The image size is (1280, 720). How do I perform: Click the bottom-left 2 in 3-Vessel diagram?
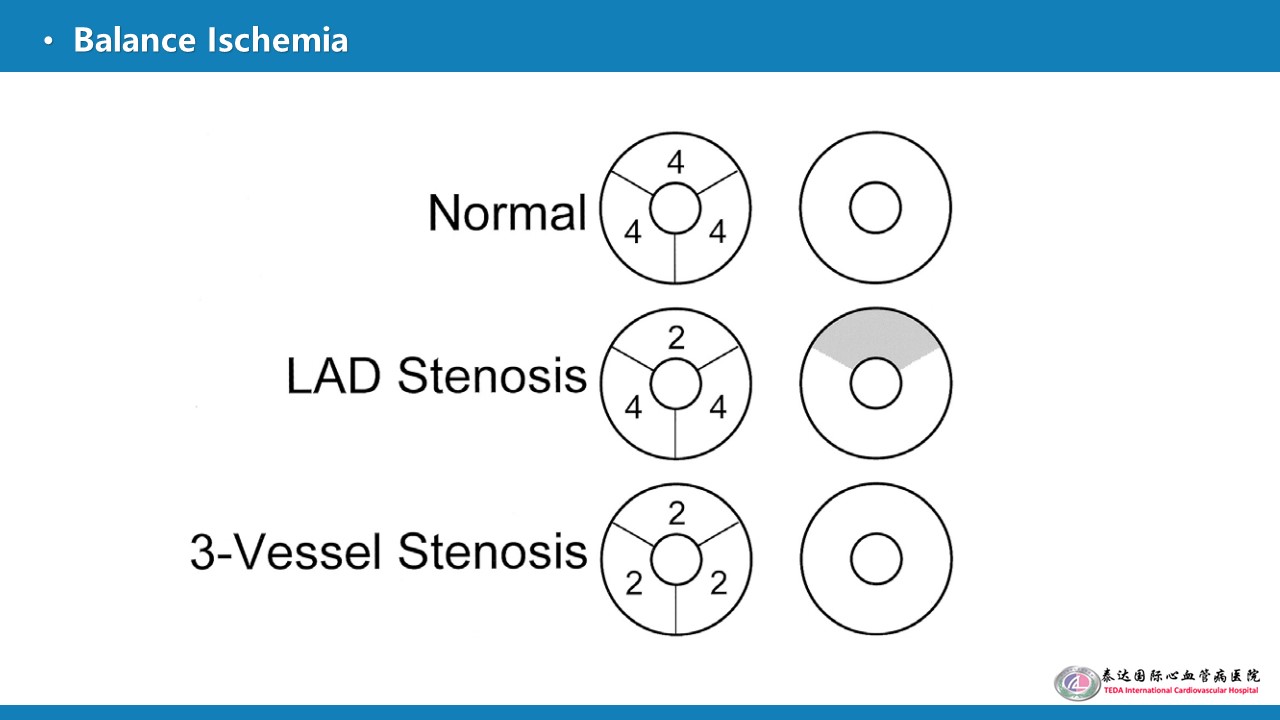point(633,584)
